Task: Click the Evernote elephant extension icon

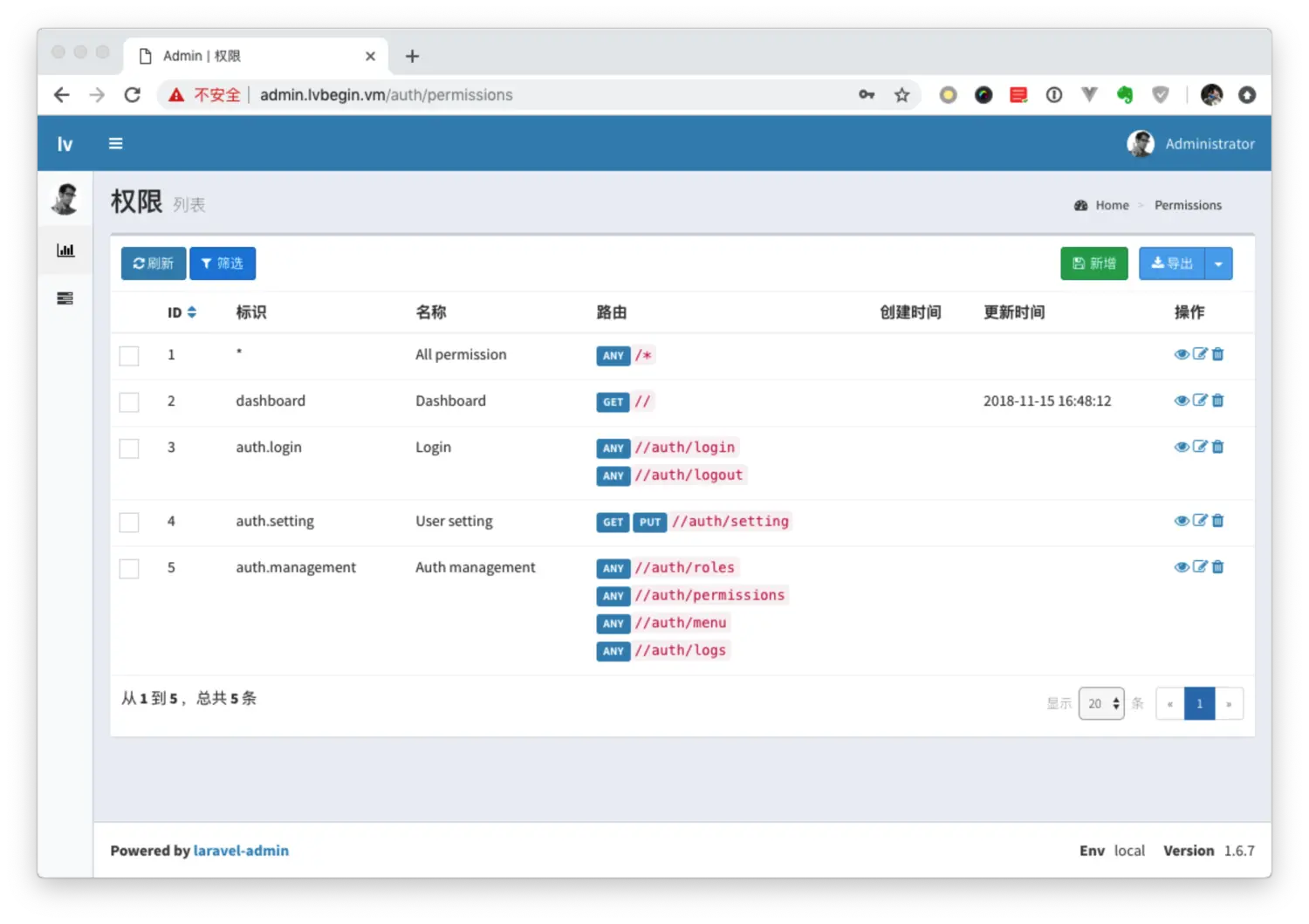Action: click(x=1125, y=94)
